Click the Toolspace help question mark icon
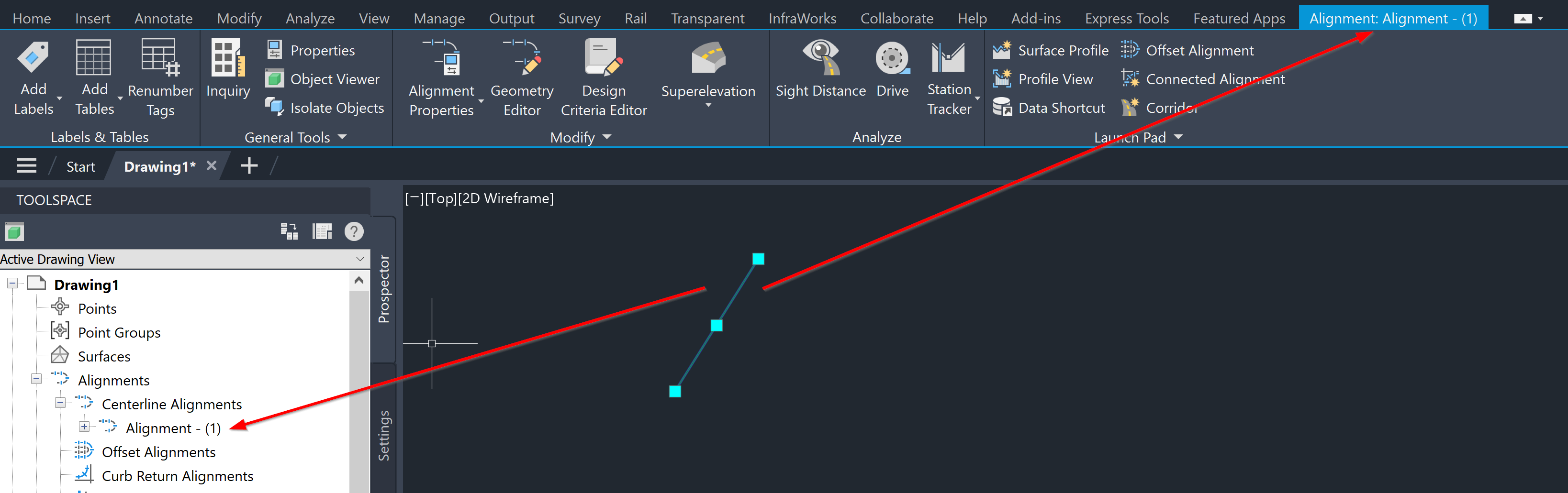This screenshot has width=1568, height=493. (x=354, y=231)
